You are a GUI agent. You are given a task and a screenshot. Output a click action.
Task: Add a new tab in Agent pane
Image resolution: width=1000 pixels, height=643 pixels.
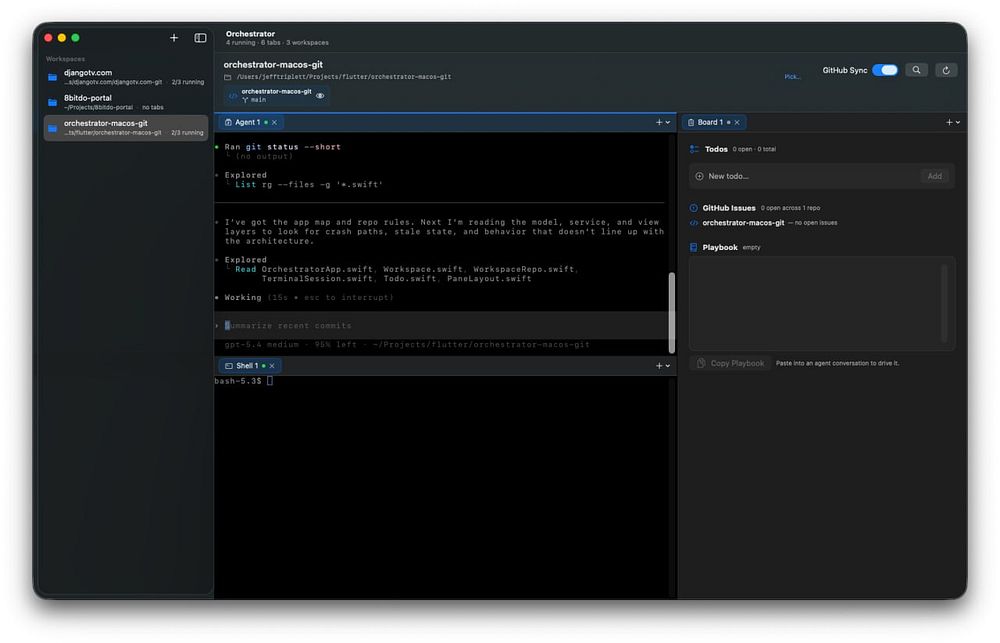tap(659, 122)
